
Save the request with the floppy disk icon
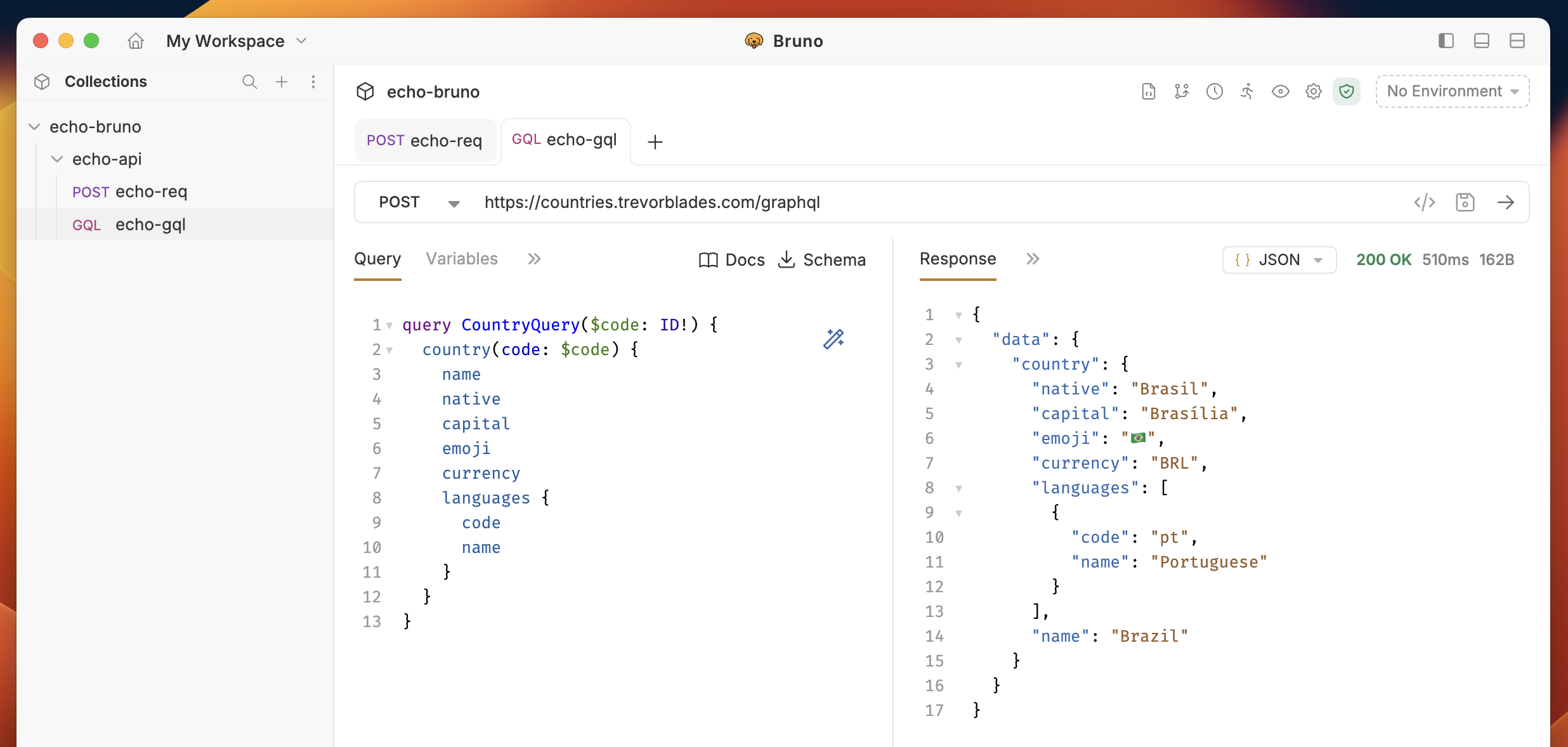click(1466, 202)
